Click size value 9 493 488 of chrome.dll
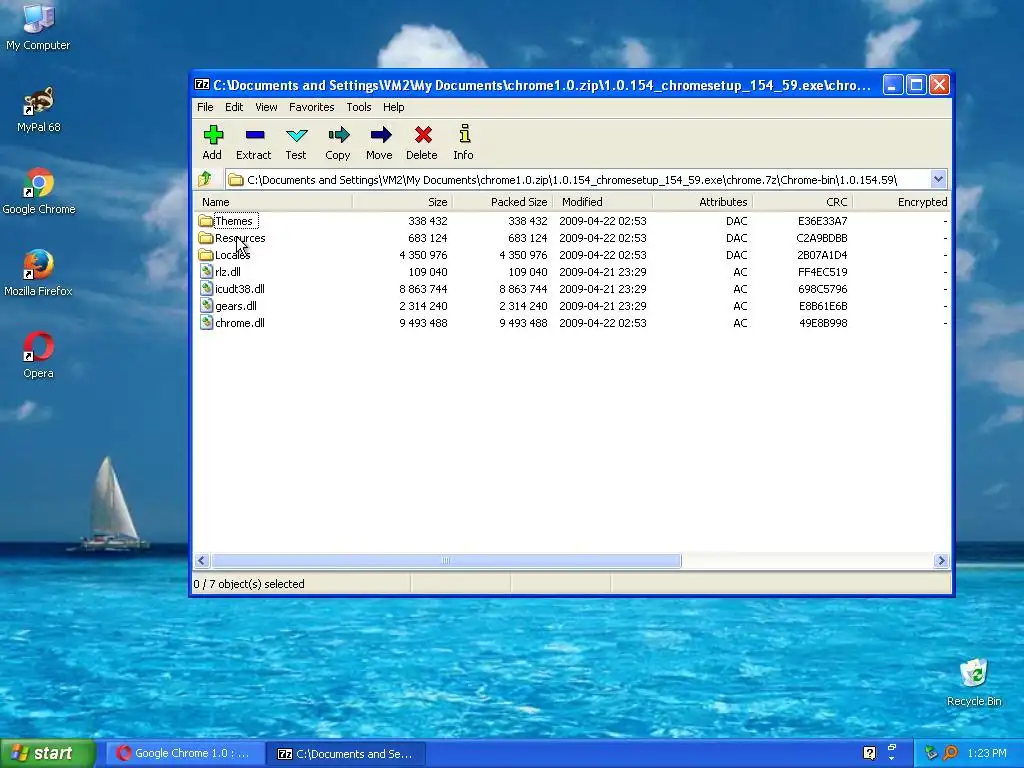1024x768 pixels. click(x=423, y=323)
